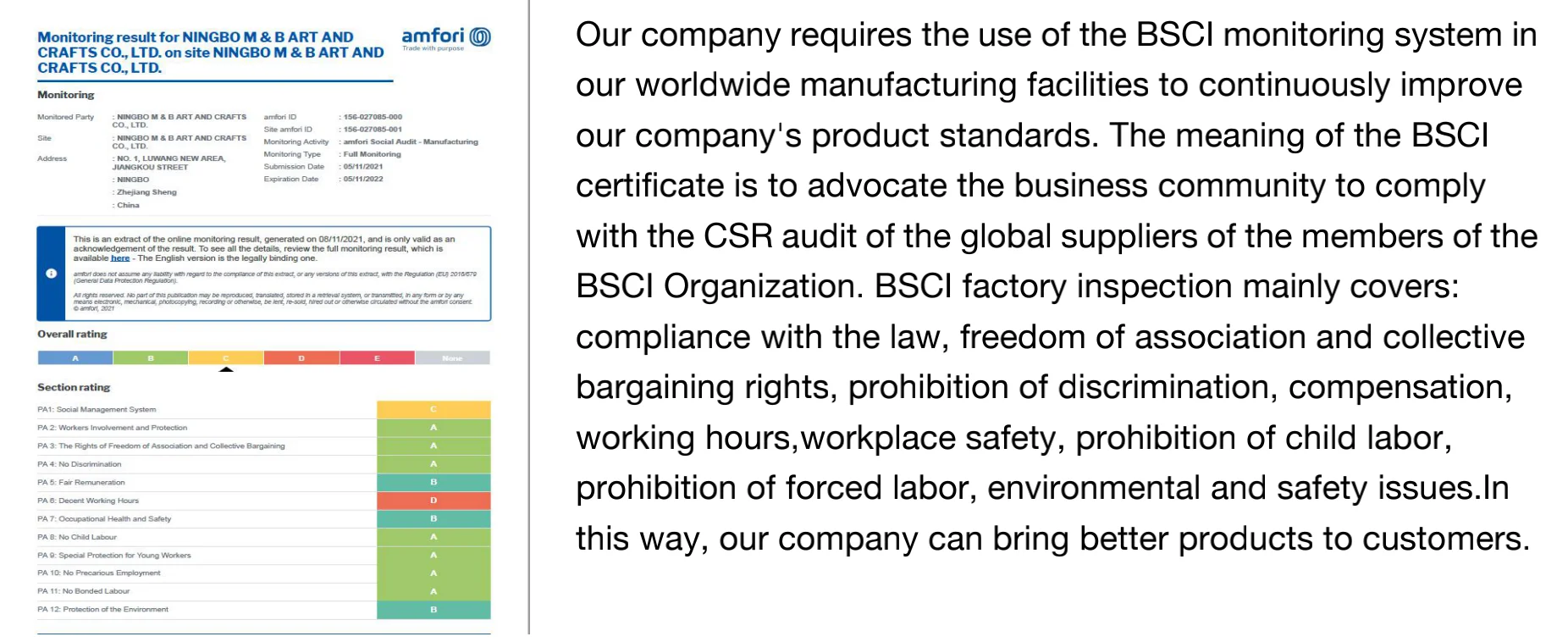Screen dimensions: 1568x642
Task: Select the blue A overall rating segment
Action: coord(75,358)
